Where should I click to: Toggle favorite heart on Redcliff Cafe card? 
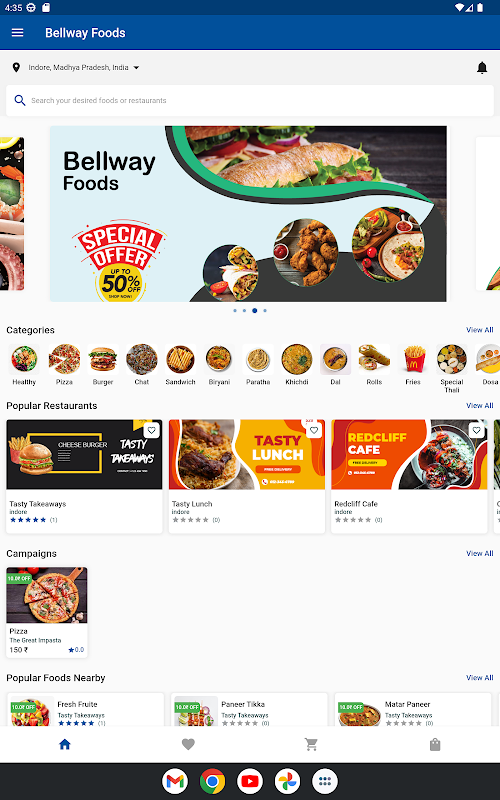point(477,430)
